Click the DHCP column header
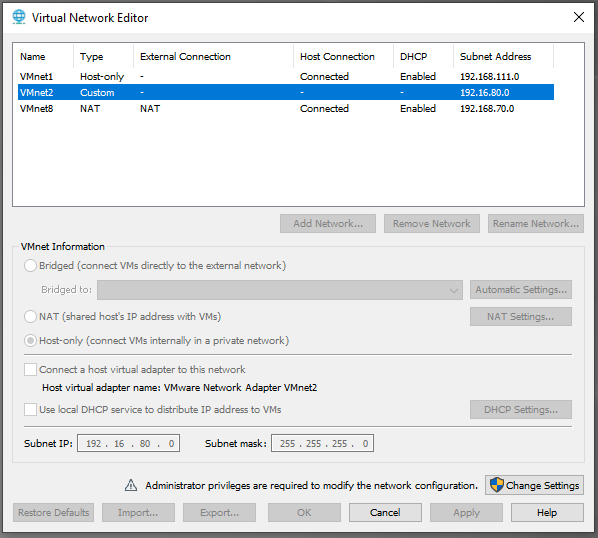This screenshot has height=538, width=598. point(423,56)
